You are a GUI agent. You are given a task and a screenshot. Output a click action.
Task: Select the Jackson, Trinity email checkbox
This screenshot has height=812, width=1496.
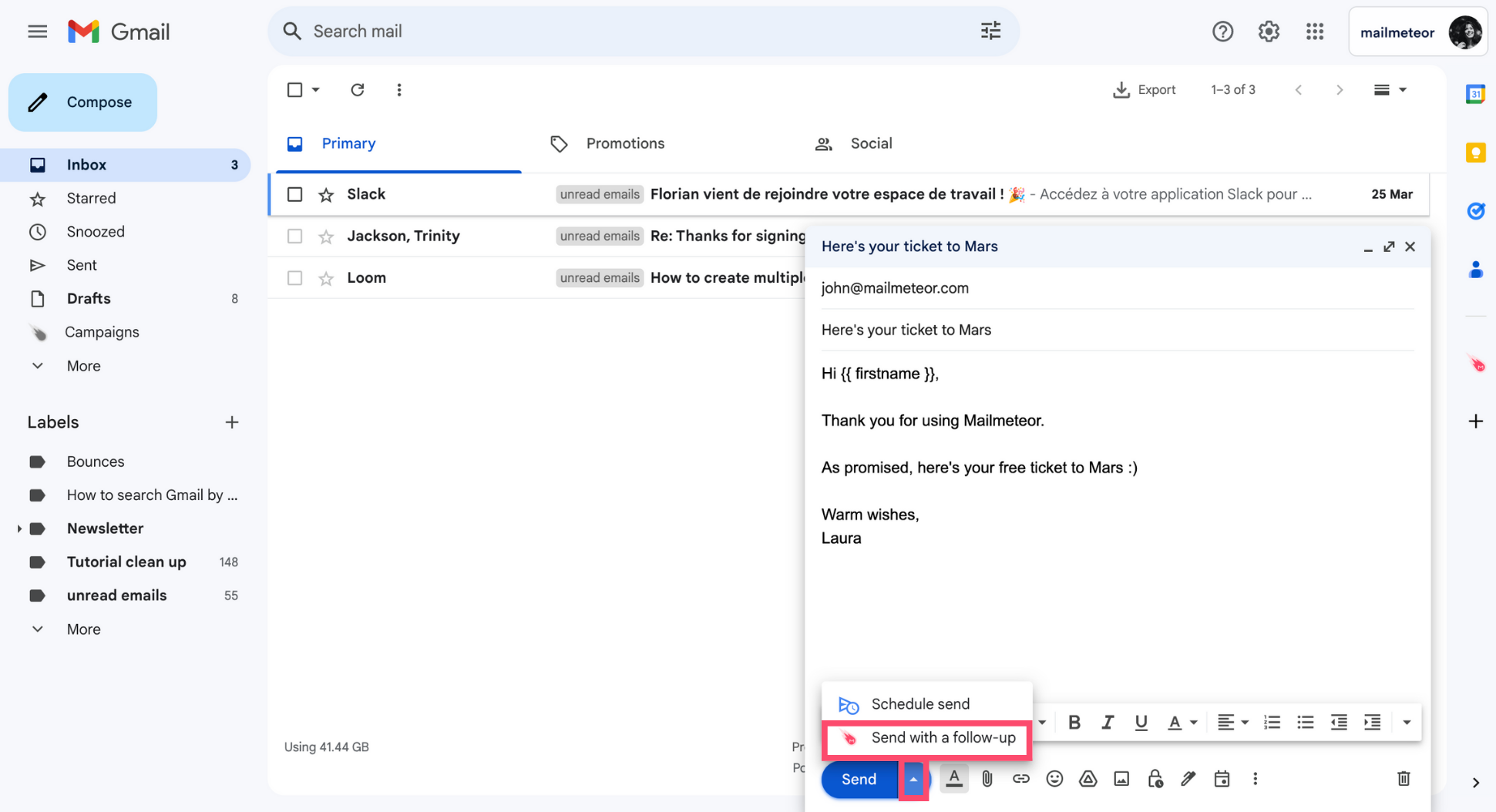[x=294, y=236]
